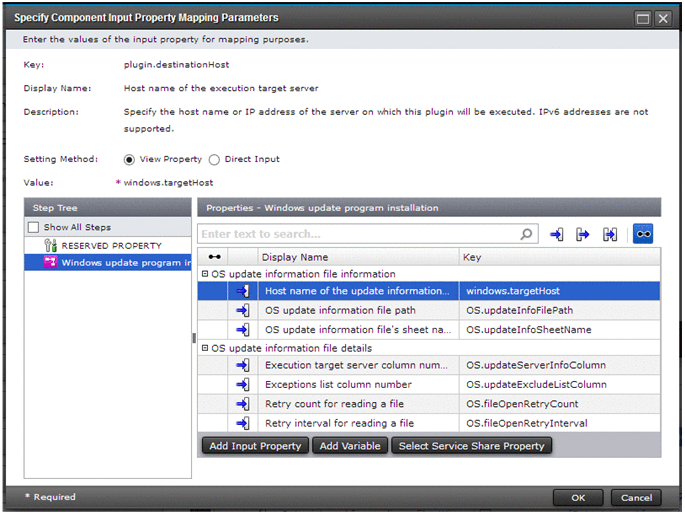Click input icon beside Retry count row

[x=242, y=404]
